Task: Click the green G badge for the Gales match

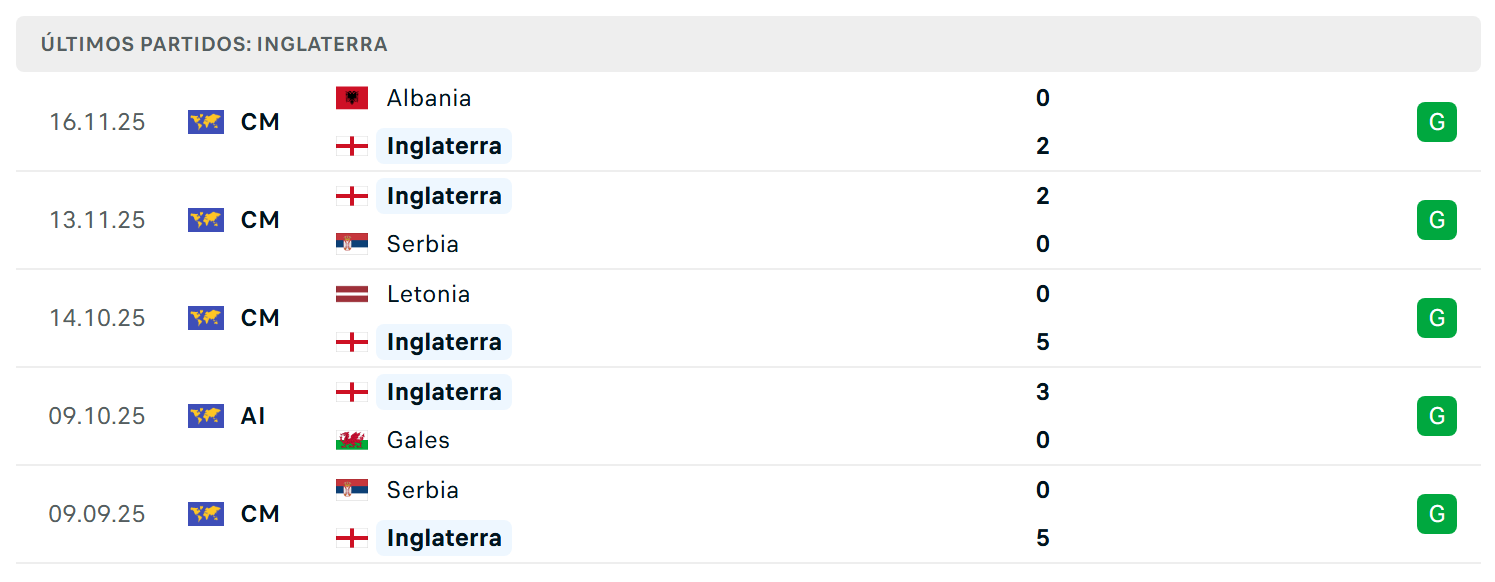Action: point(1437,416)
